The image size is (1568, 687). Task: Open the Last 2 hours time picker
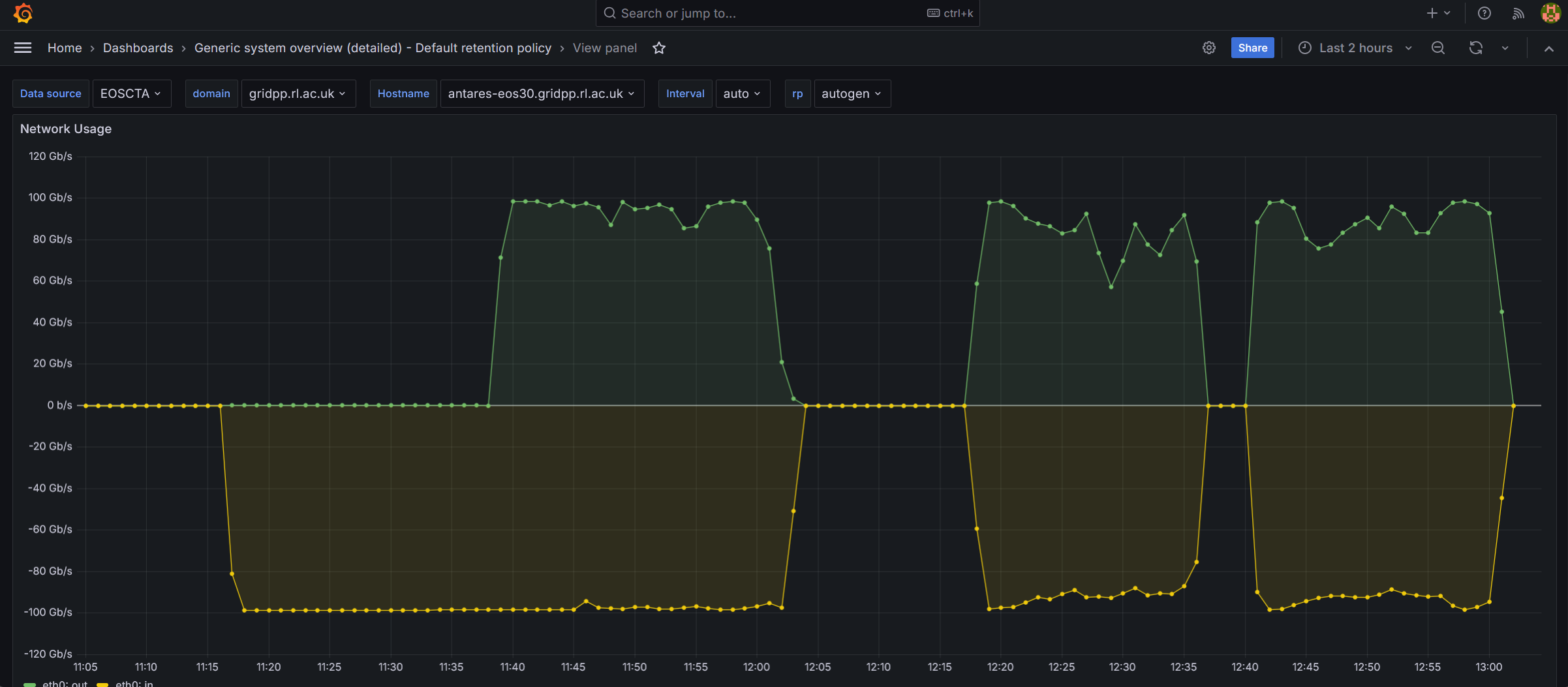coord(1355,48)
